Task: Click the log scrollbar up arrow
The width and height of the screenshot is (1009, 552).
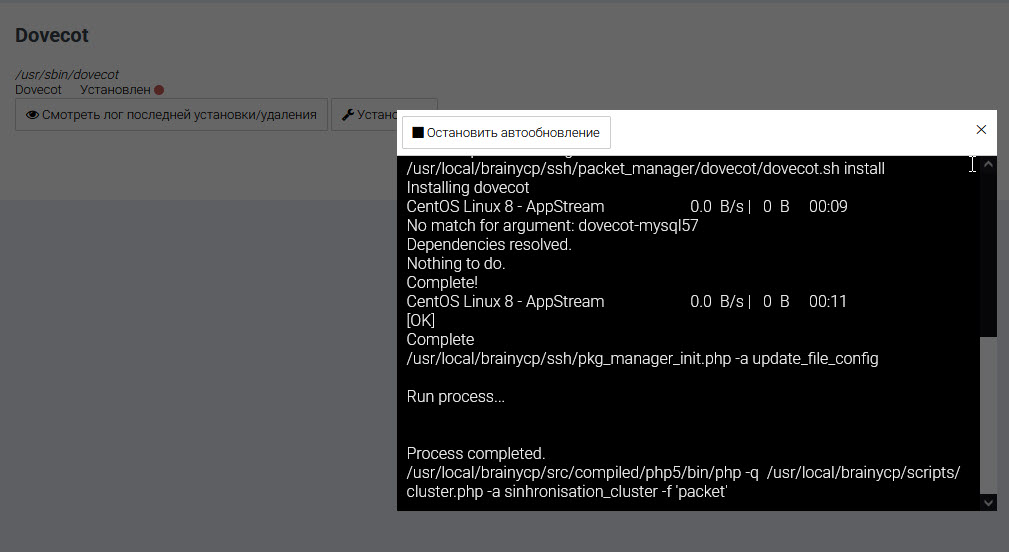Action: click(988, 165)
